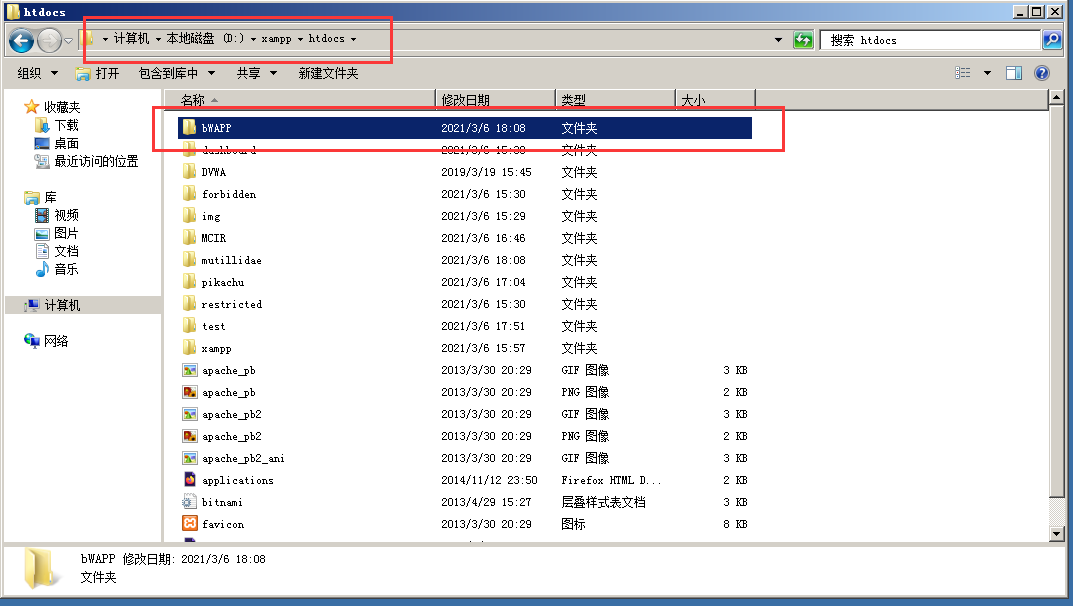Select the apache_pb2_ani GIF file icon
Screen dimensions: 1073x606
click(x=190, y=458)
